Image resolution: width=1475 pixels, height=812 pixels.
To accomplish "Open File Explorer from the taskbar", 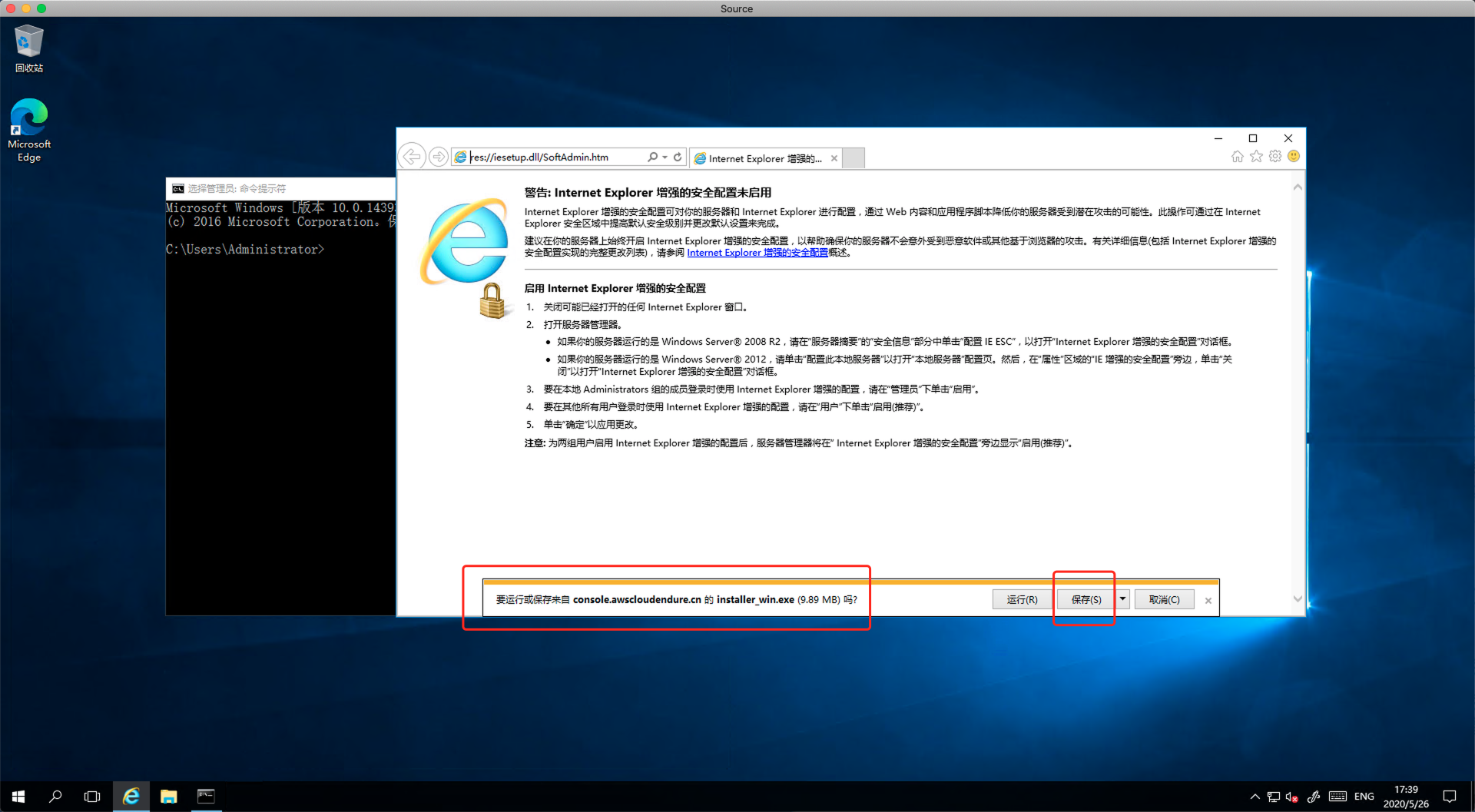I will coord(168,797).
